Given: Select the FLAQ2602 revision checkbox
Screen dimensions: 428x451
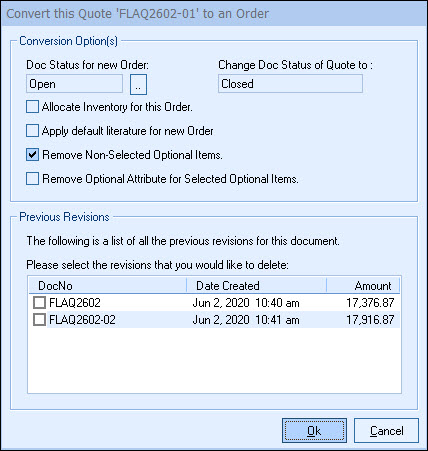Looking at the screenshot, I should tap(39, 303).
